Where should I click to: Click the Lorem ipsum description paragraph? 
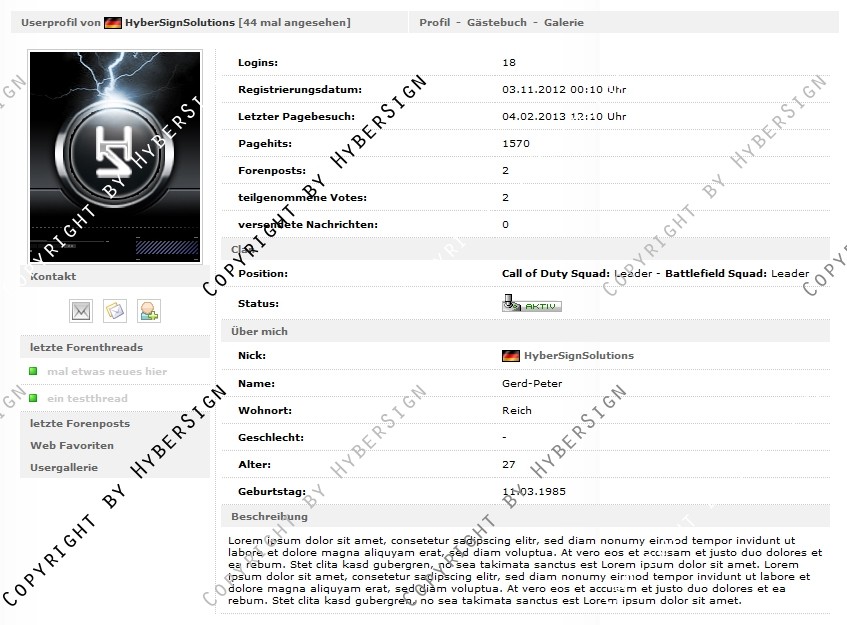pos(525,570)
